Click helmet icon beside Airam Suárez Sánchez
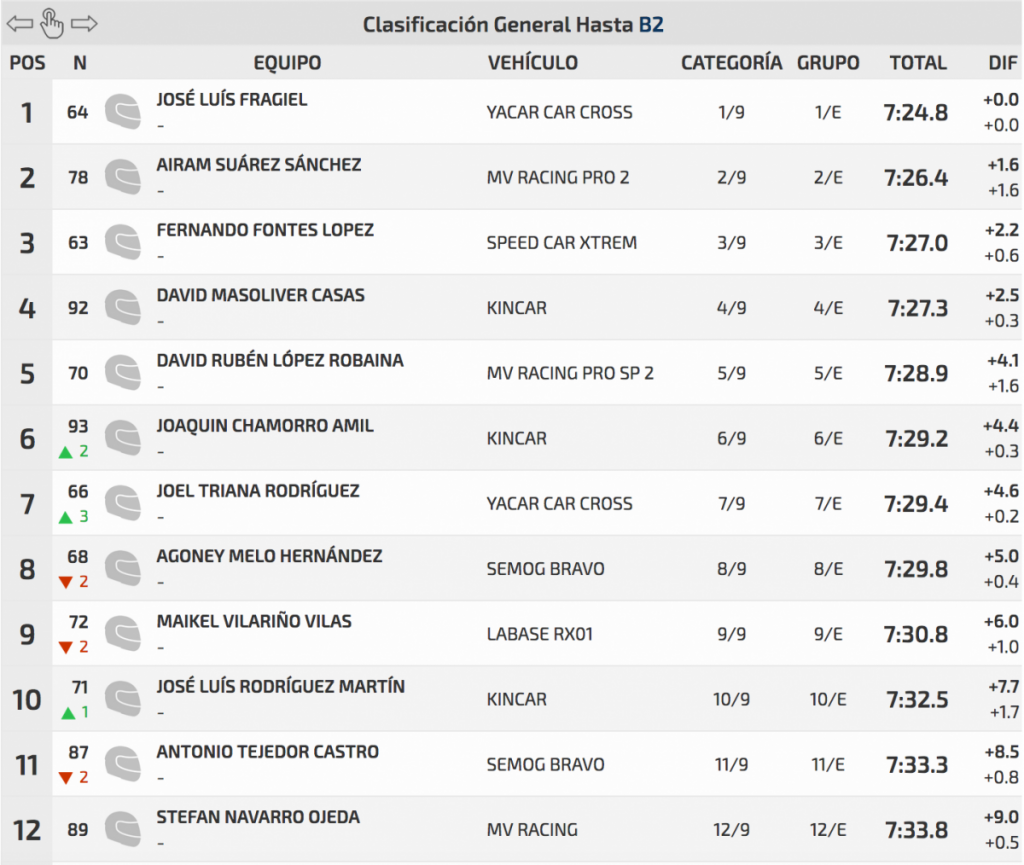Image resolution: width=1024 pixels, height=865 pixels. tap(123, 177)
